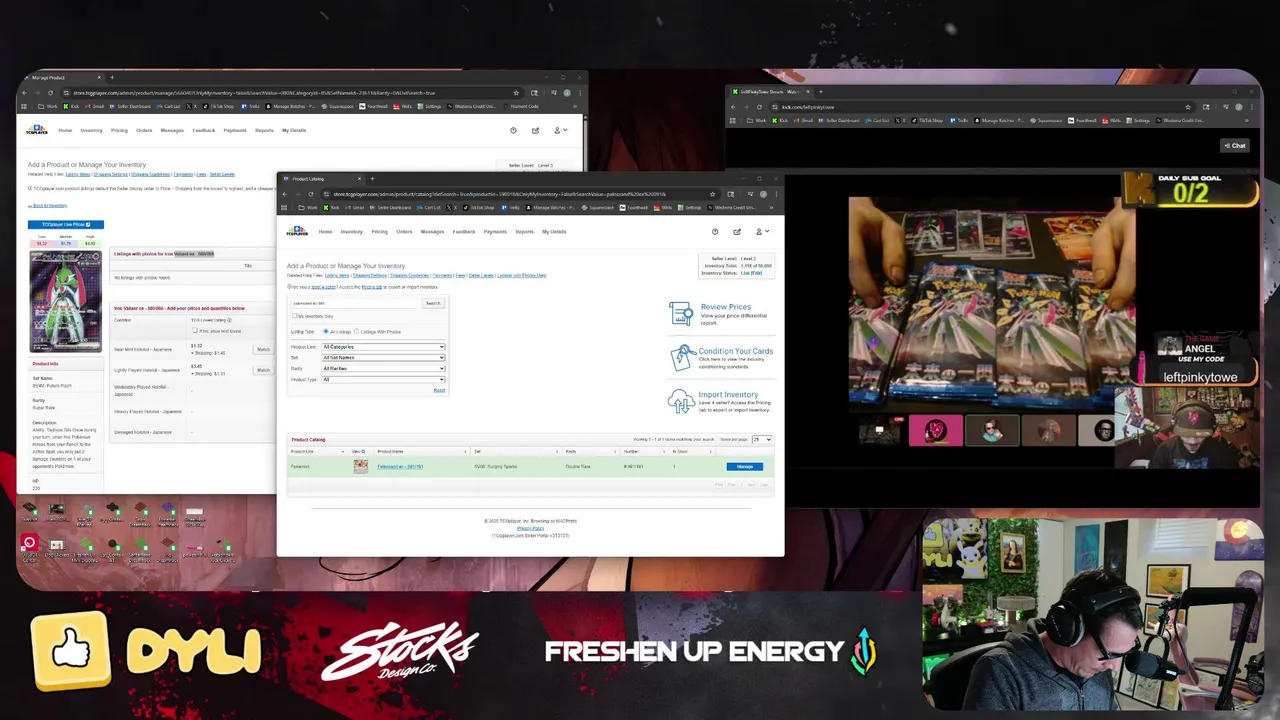Select sunglasses man avatar stream thumbnail
1280x720 pixels.
click(991, 430)
